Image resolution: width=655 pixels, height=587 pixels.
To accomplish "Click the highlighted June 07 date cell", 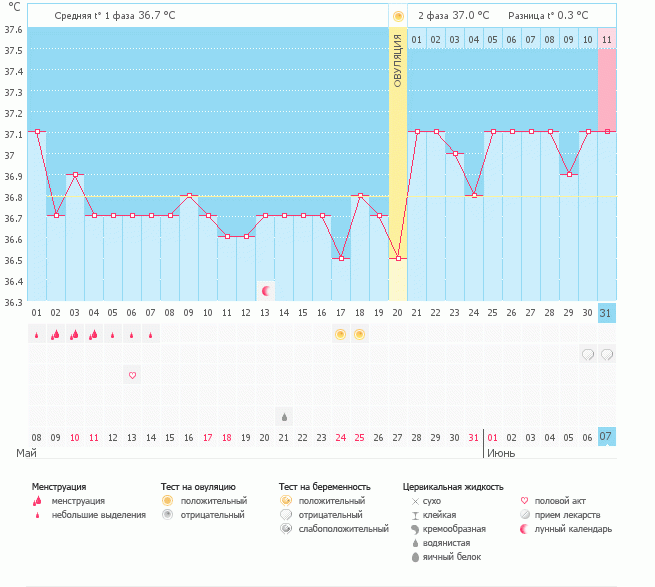I will click(607, 437).
